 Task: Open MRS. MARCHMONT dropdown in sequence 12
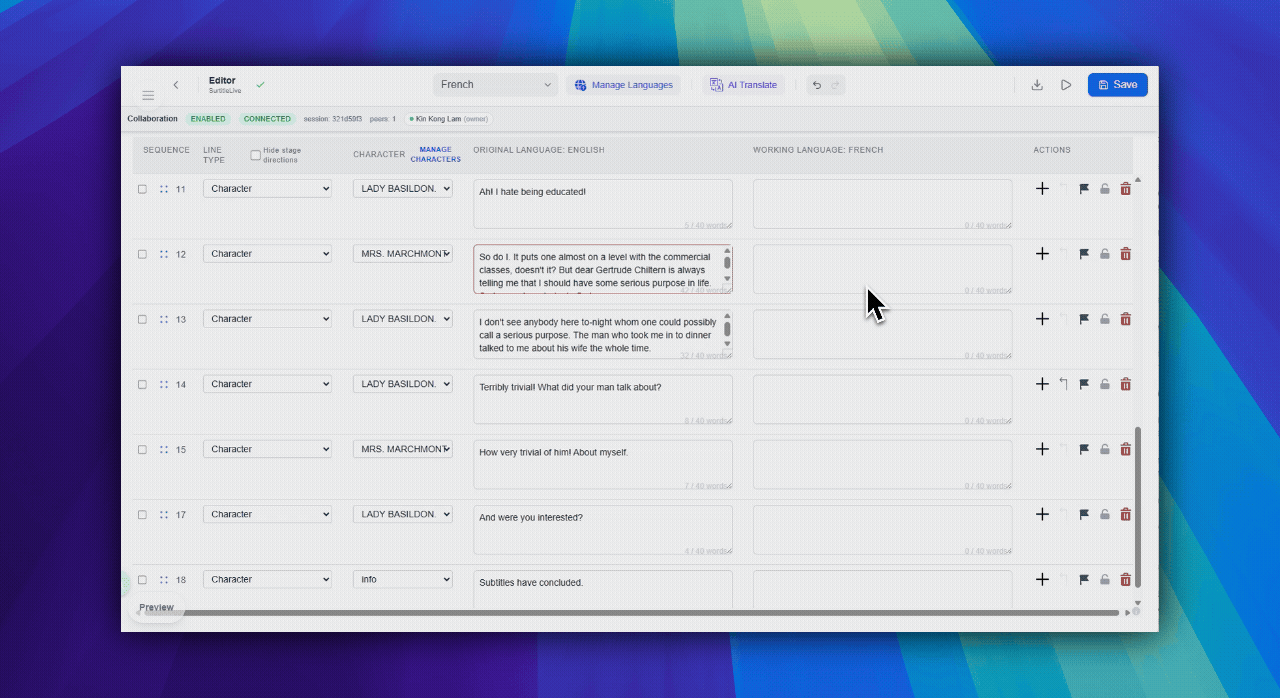pyautogui.click(x=403, y=254)
